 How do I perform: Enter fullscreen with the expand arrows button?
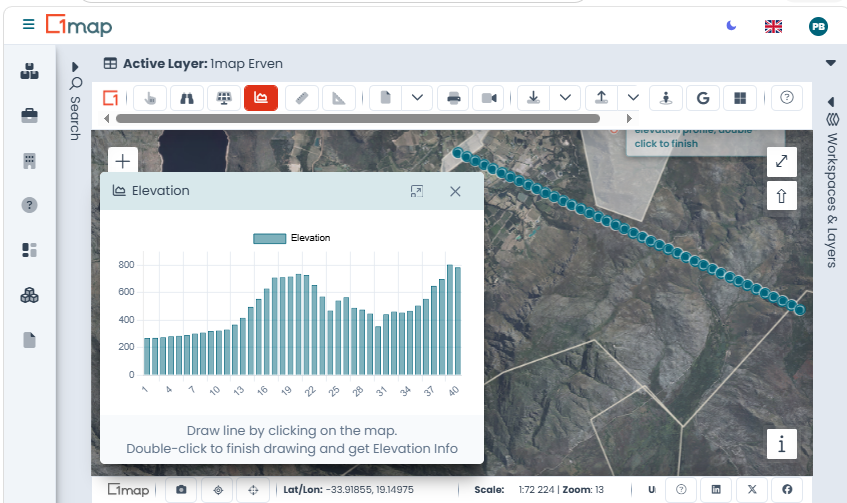click(782, 161)
